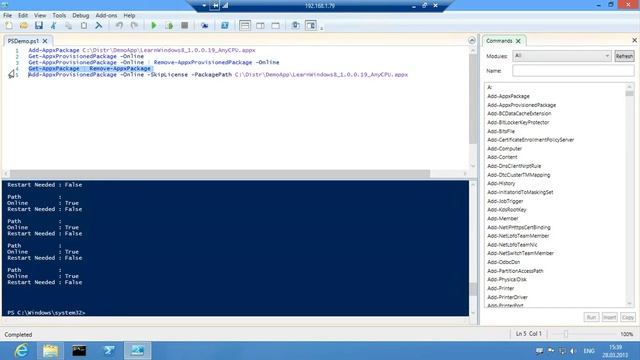The image size is (640, 360).
Task: Select Add-BitLockerKeyProtector in the list
Action: pyautogui.click(x=518, y=122)
